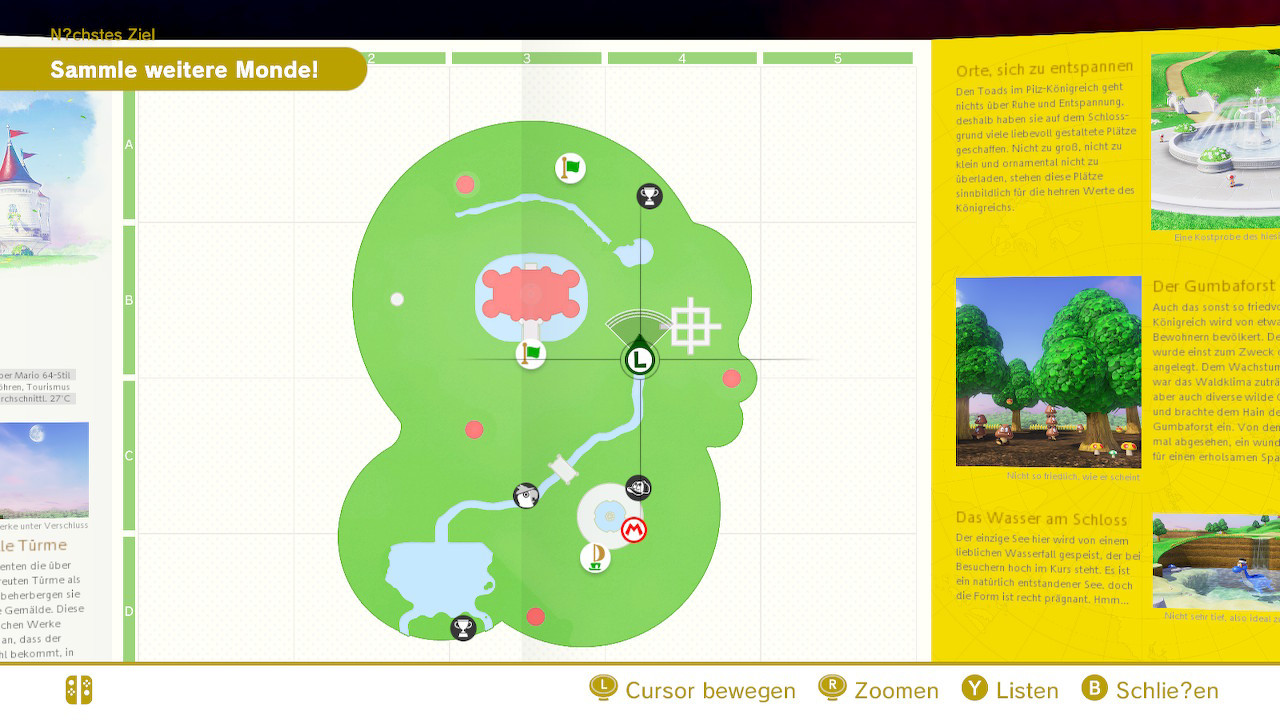Click the Joy-Con controller icon
Image resolution: width=1280 pixels, height=720 pixels.
(79, 690)
